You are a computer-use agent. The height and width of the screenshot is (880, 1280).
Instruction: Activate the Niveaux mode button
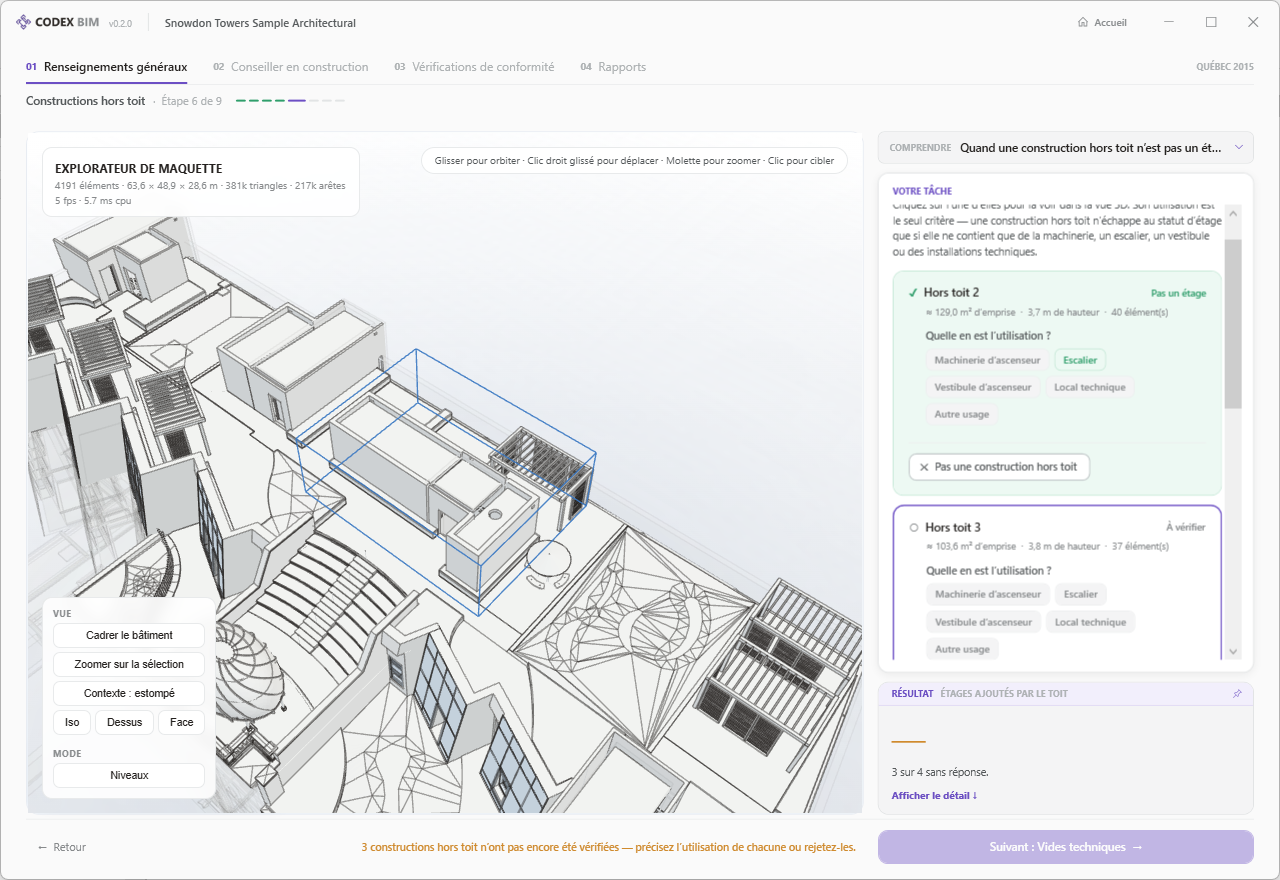click(x=129, y=775)
